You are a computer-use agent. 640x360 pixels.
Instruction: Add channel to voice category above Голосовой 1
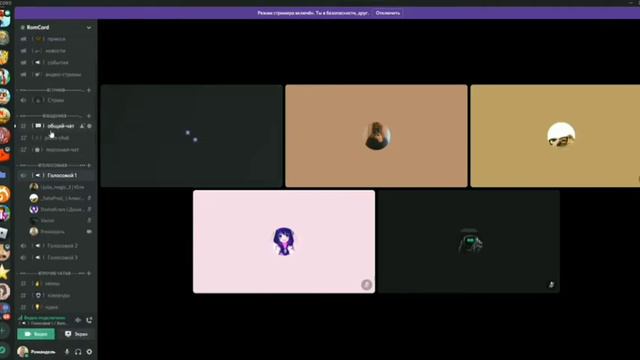[x=89, y=165]
